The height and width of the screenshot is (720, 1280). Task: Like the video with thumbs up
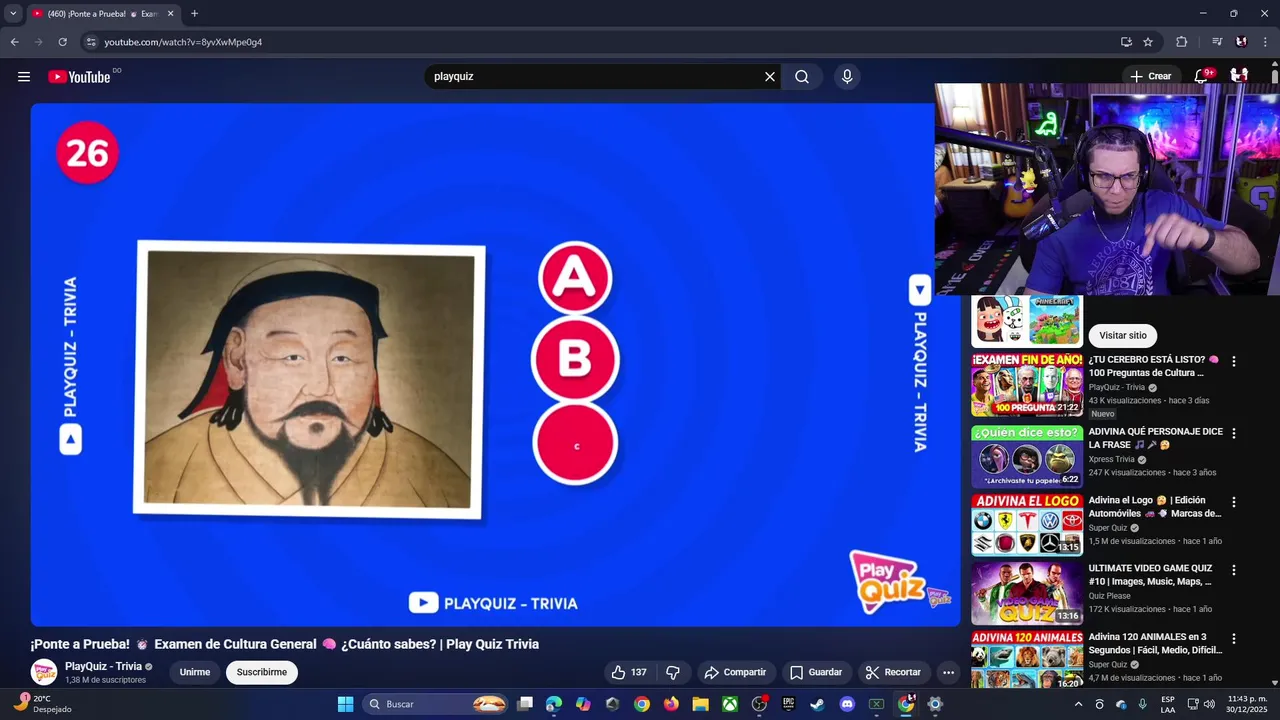click(629, 672)
